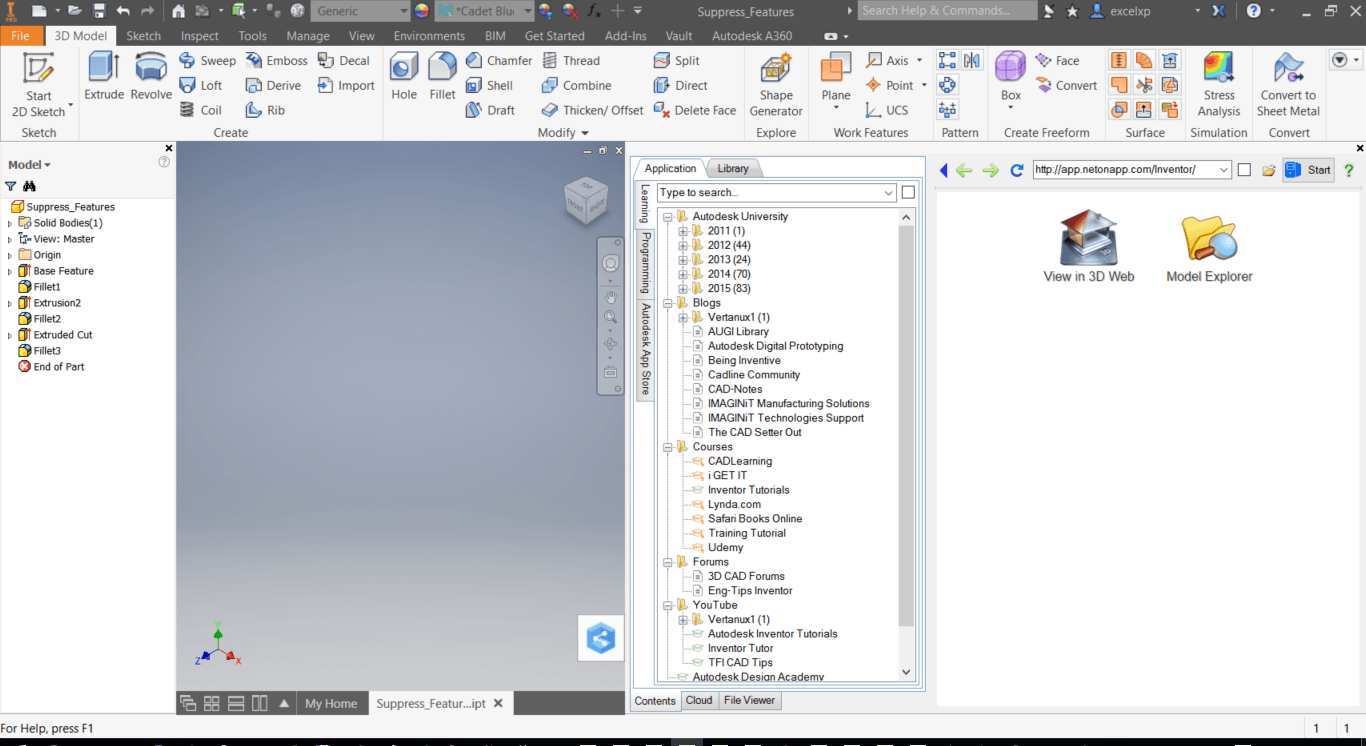The width and height of the screenshot is (1366, 746).
Task: Open the Lynda.com link
Action: (x=734, y=504)
